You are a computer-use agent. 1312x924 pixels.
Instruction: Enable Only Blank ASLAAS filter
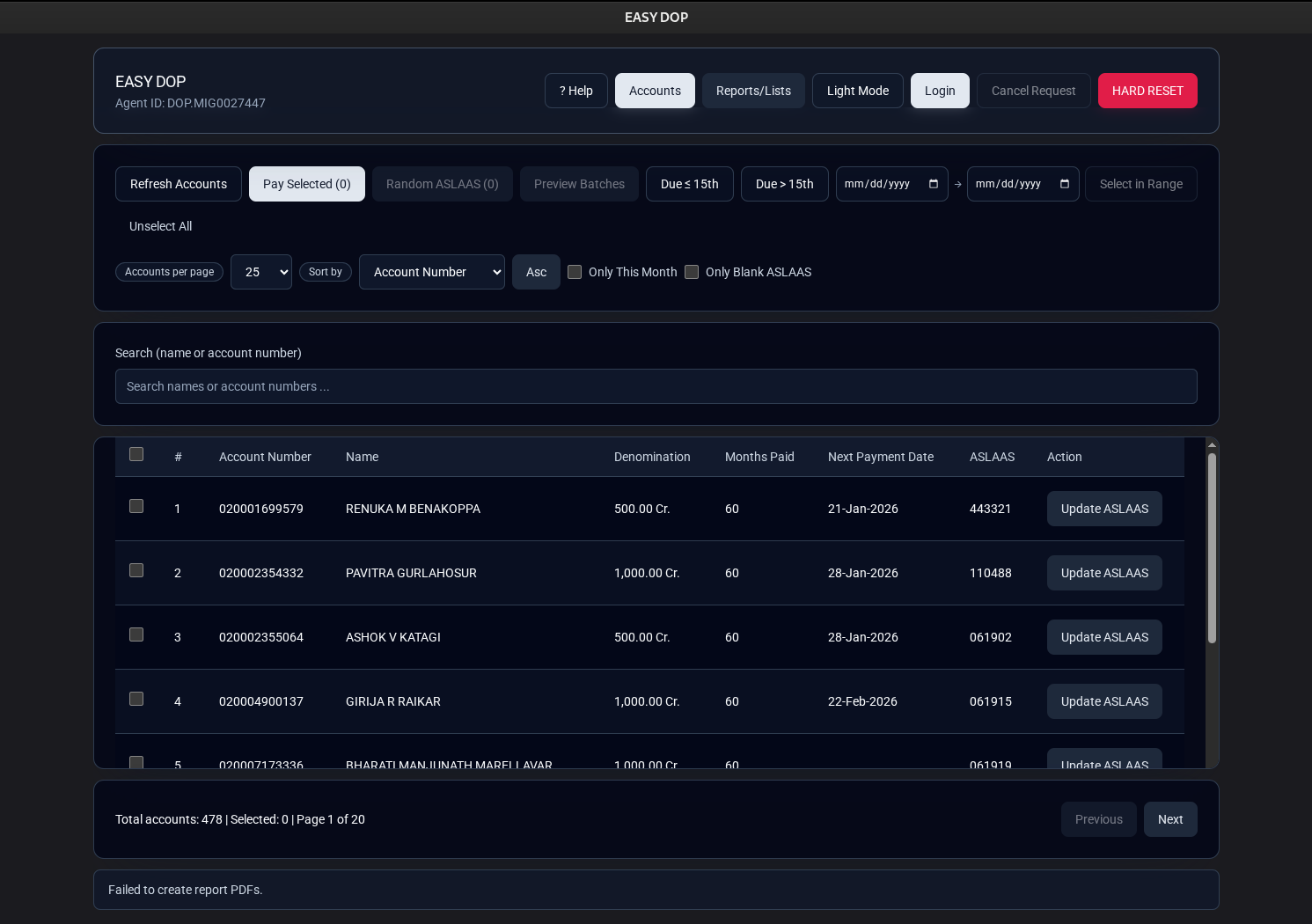pyautogui.click(x=692, y=272)
